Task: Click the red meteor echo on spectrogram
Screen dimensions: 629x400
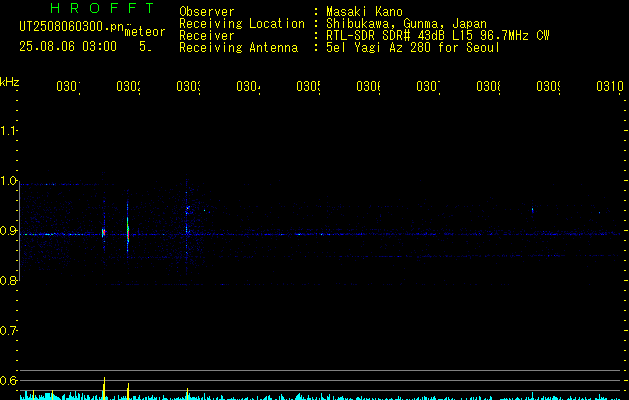Action: pyautogui.click(x=103, y=232)
